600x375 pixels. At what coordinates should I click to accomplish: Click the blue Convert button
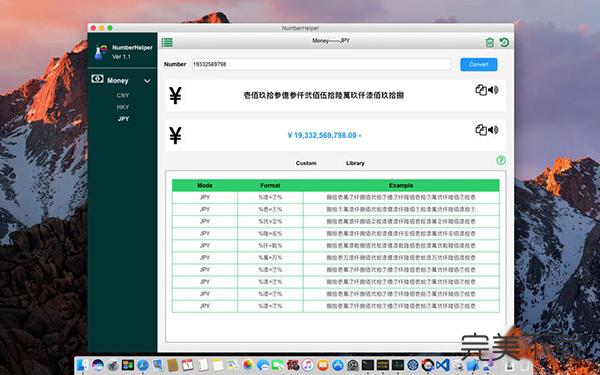coord(479,64)
